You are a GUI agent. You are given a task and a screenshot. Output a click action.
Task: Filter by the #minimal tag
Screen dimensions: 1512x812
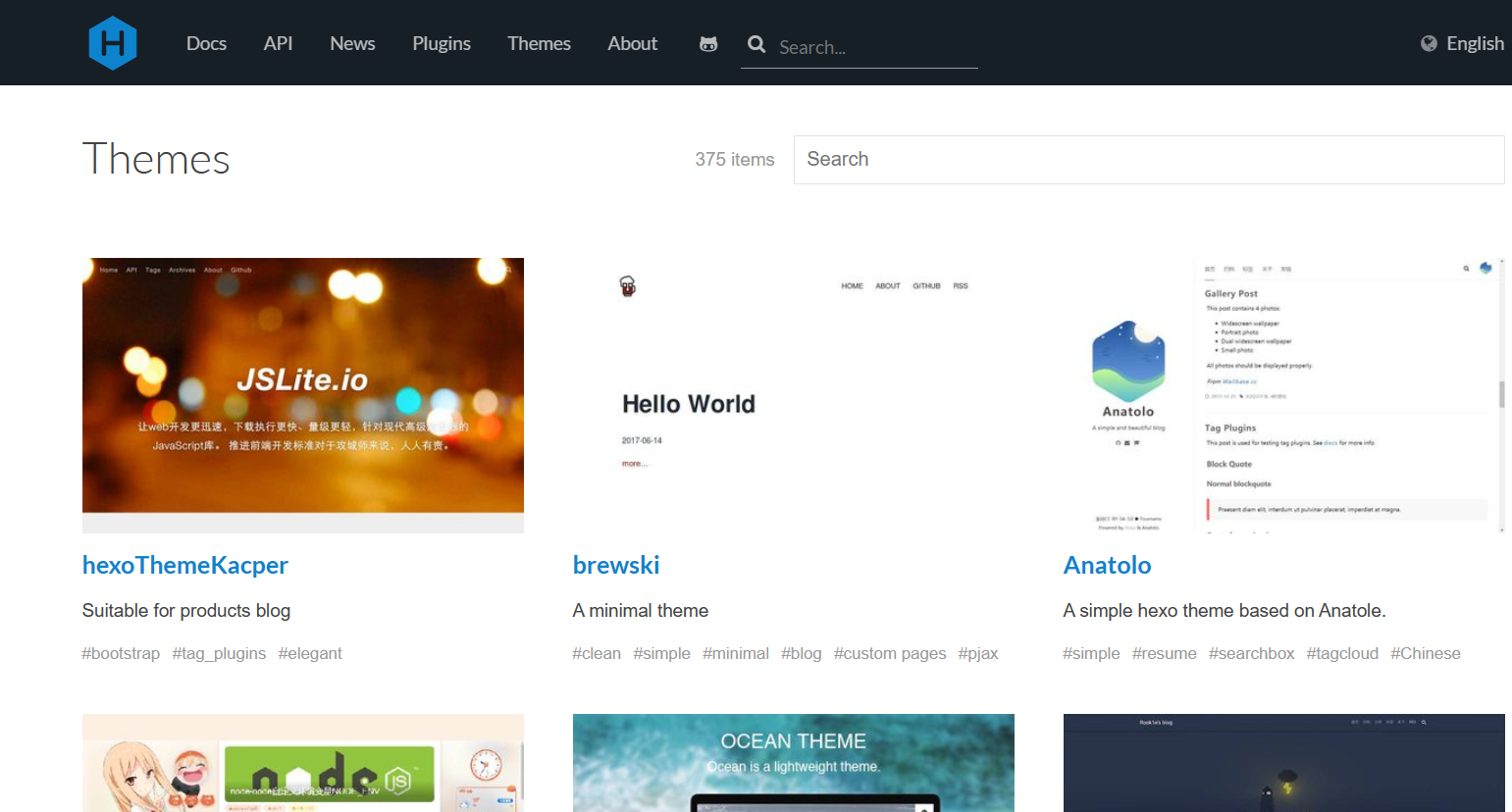coord(735,653)
